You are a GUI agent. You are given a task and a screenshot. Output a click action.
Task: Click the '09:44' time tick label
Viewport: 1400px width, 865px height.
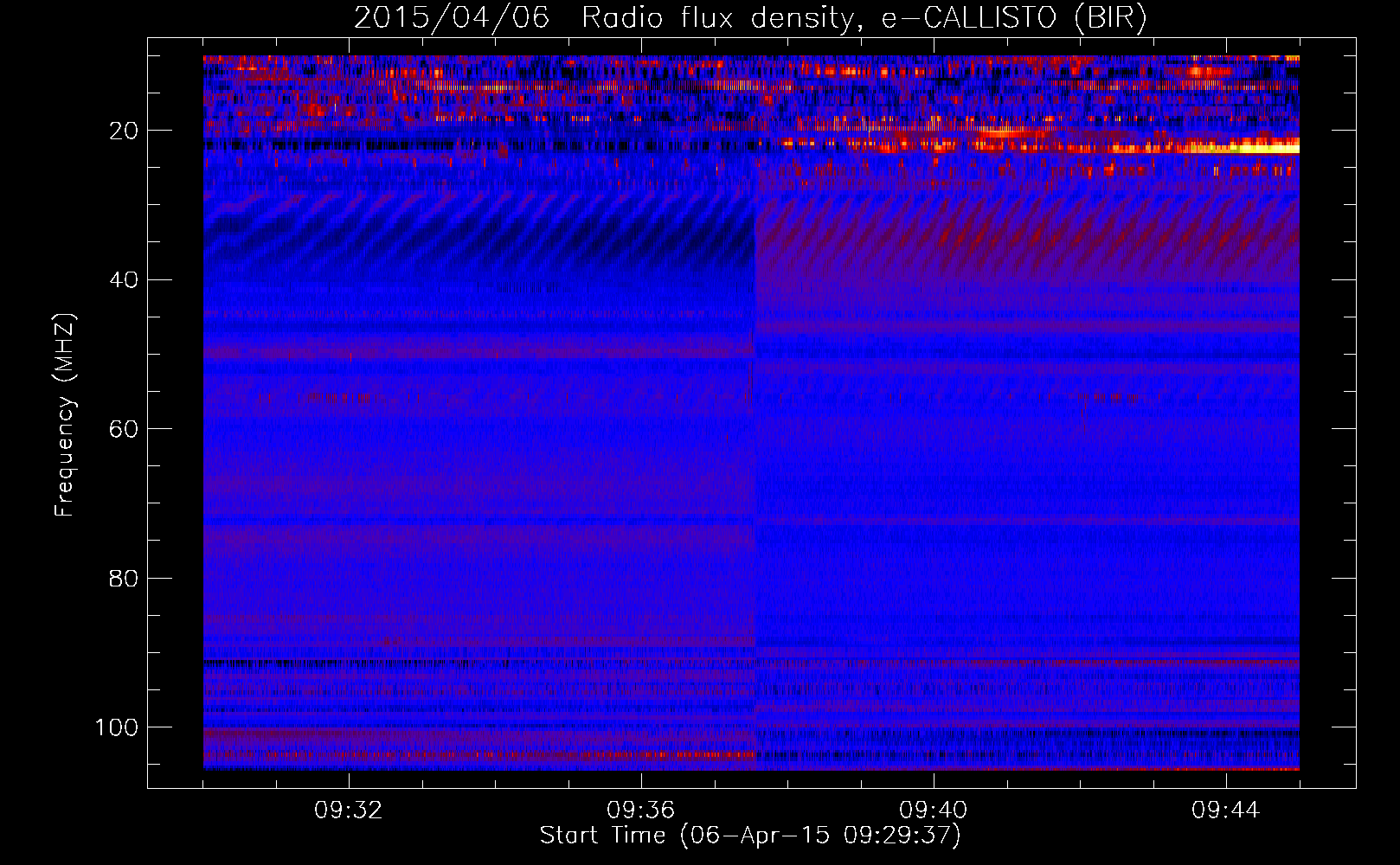pyautogui.click(x=1226, y=811)
